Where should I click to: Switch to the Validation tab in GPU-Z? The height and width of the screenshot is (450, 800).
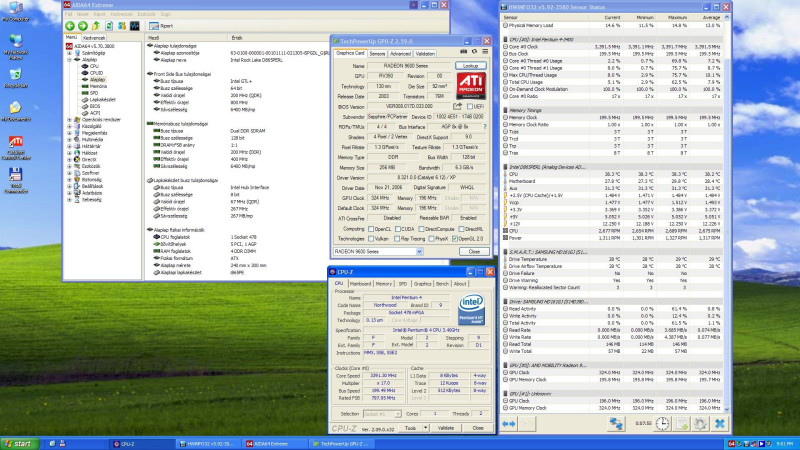click(426, 54)
